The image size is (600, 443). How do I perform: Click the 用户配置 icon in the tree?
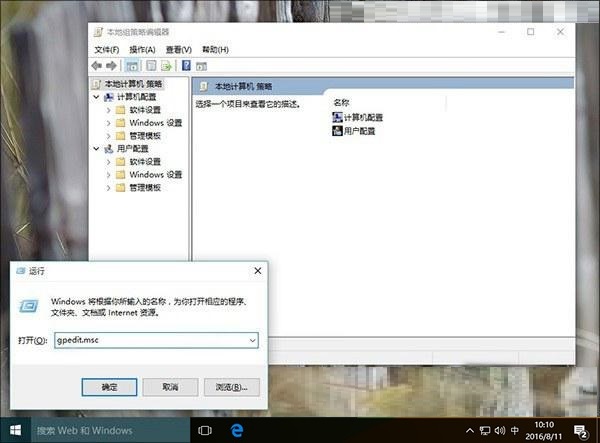point(109,148)
